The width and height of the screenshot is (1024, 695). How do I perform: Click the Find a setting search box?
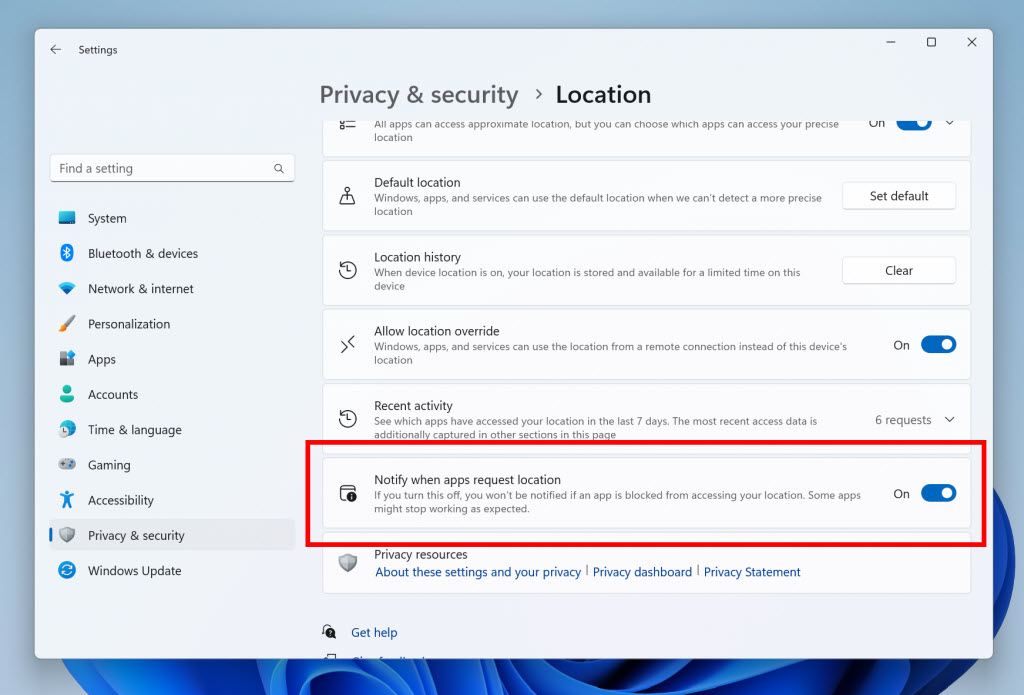[160, 169]
